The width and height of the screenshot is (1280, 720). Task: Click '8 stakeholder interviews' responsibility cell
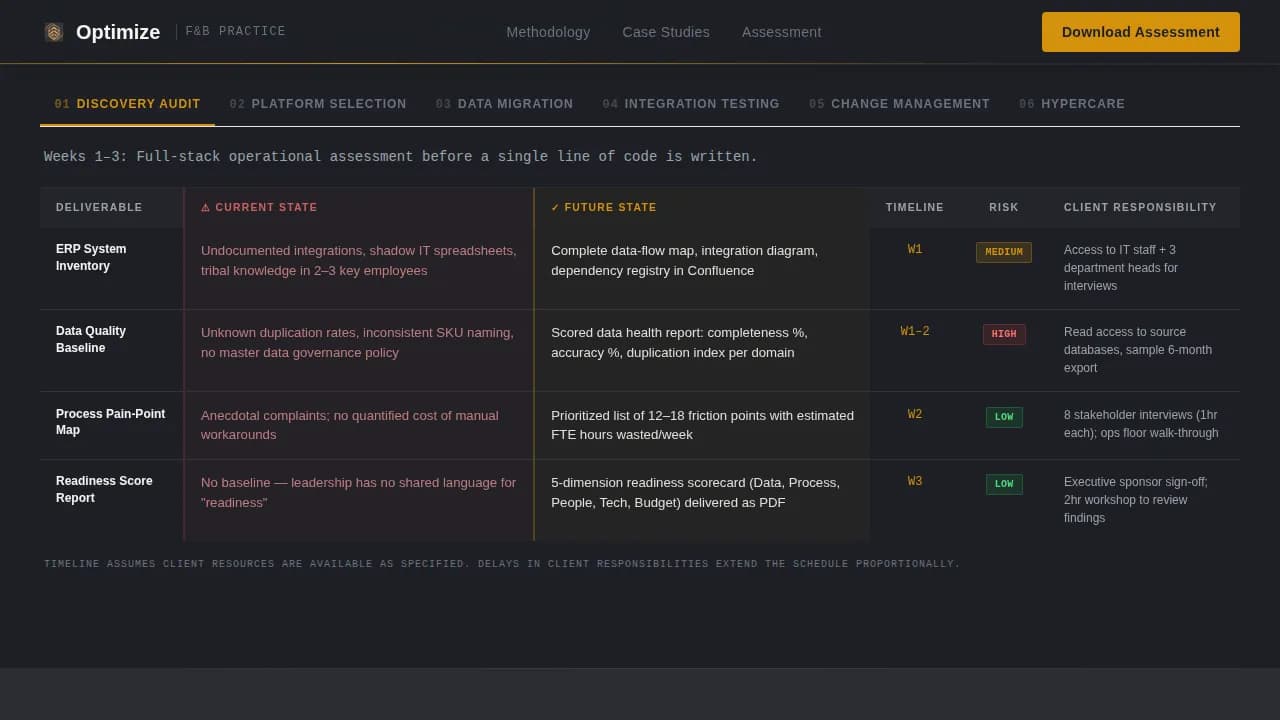[1144, 424]
